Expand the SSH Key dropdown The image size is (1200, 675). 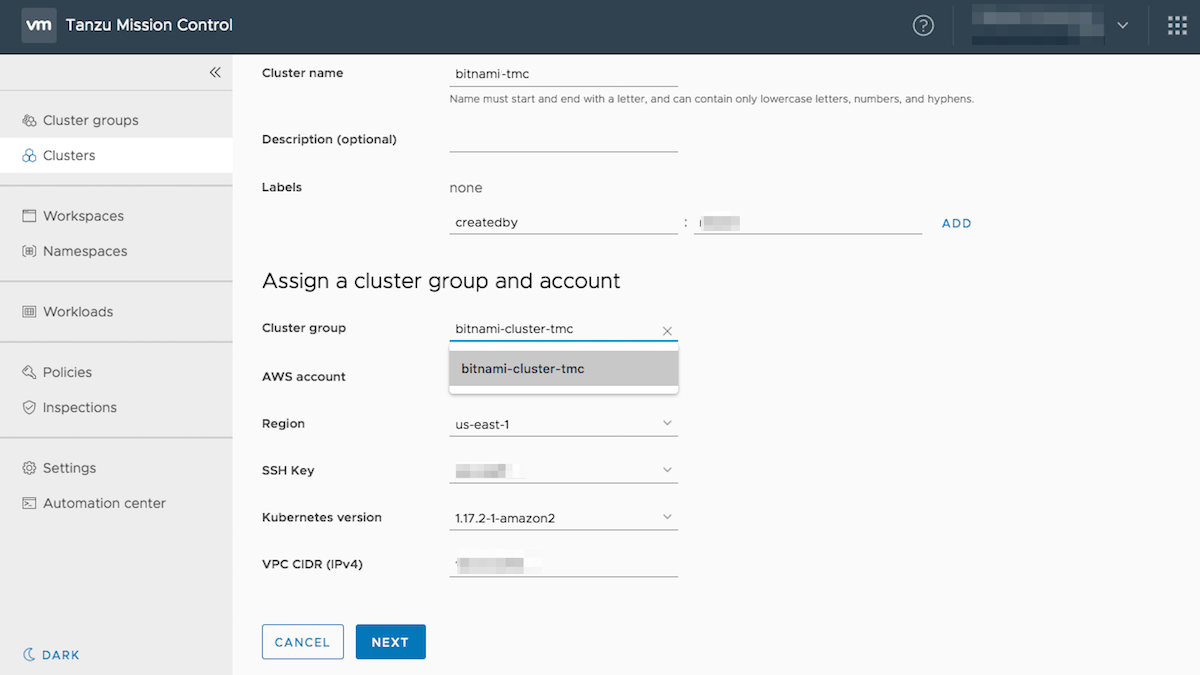pos(668,469)
